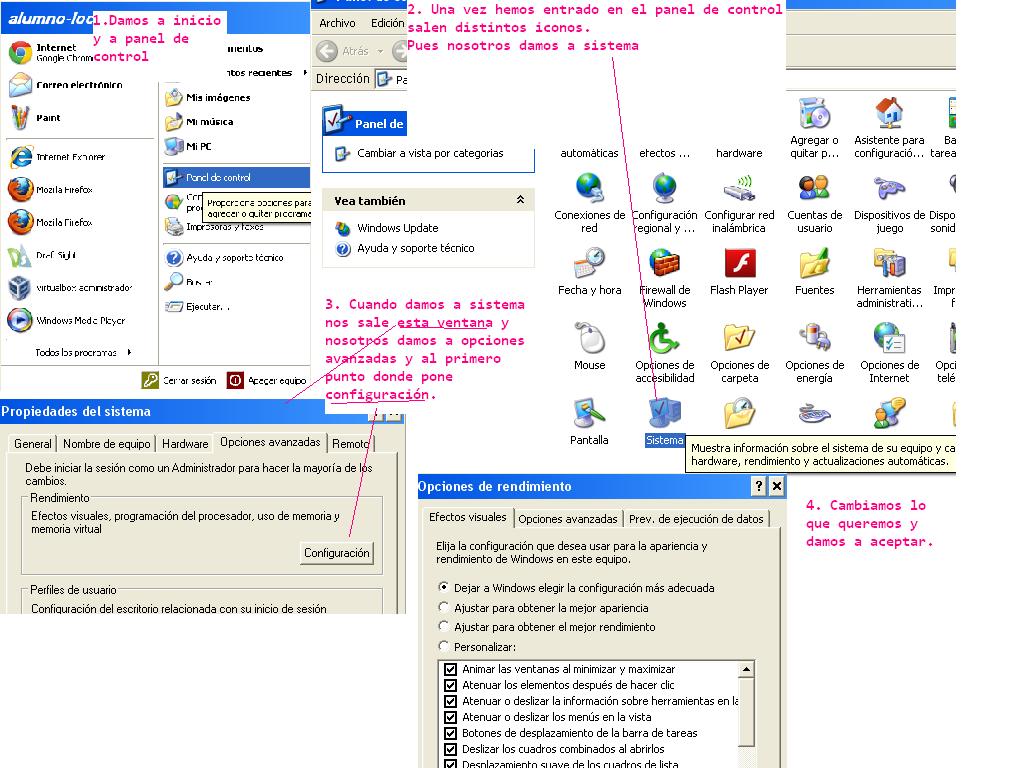The image size is (1024, 768).
Task: Select Opciones avanzadas tab in Opciones de rendimiento
Action: click(x=568, y=519)
